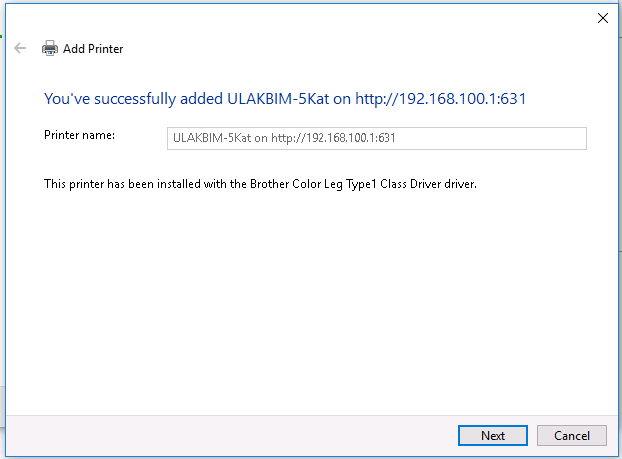Click the empty title bar area
This screenshot has width=622, height=459.
[x=300, y=18]
